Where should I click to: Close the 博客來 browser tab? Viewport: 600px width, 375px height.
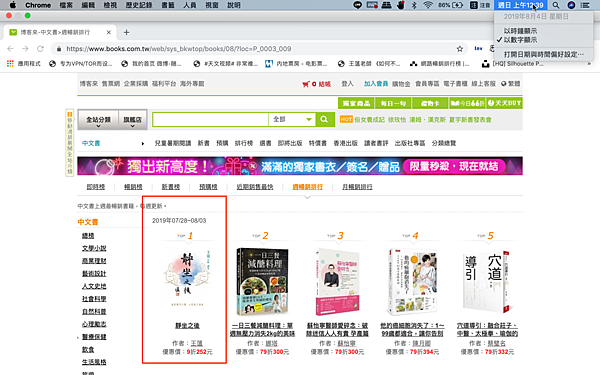pyautogui.click(x=109, y=33)
